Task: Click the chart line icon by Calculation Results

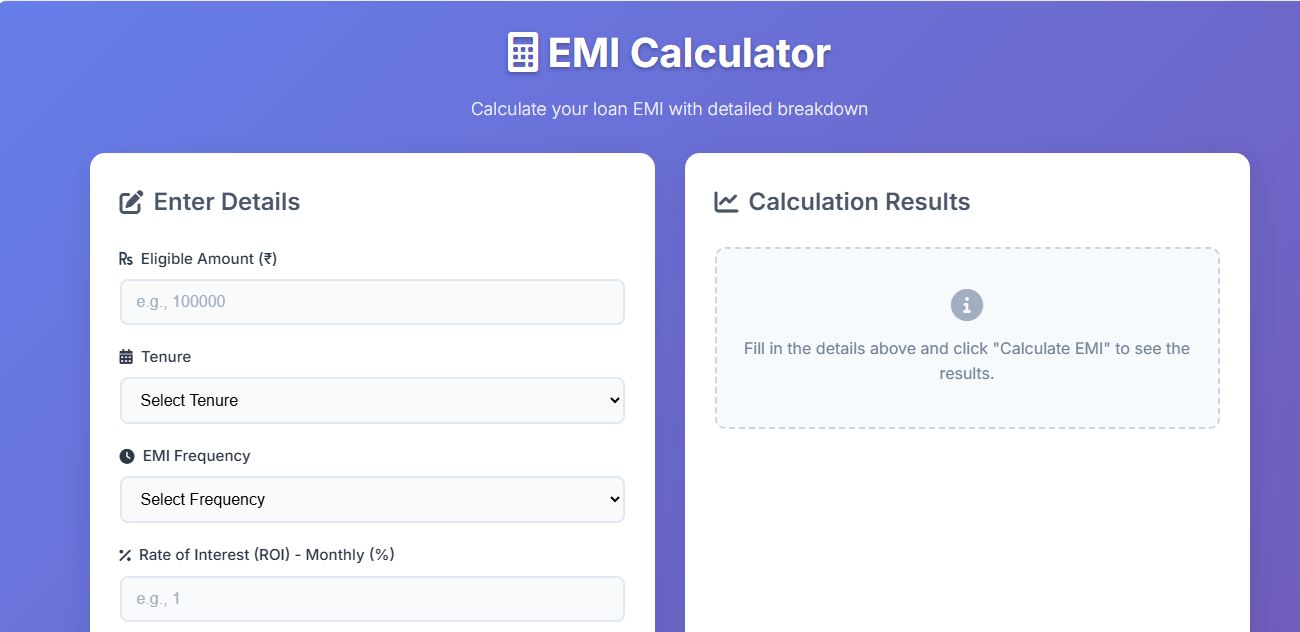Action: 726,202
